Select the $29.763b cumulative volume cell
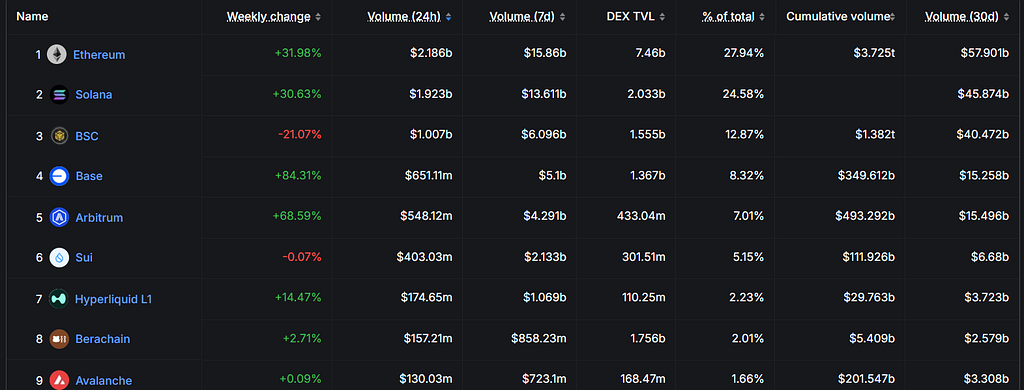The image size is (1024, 390). click(868, 297)
